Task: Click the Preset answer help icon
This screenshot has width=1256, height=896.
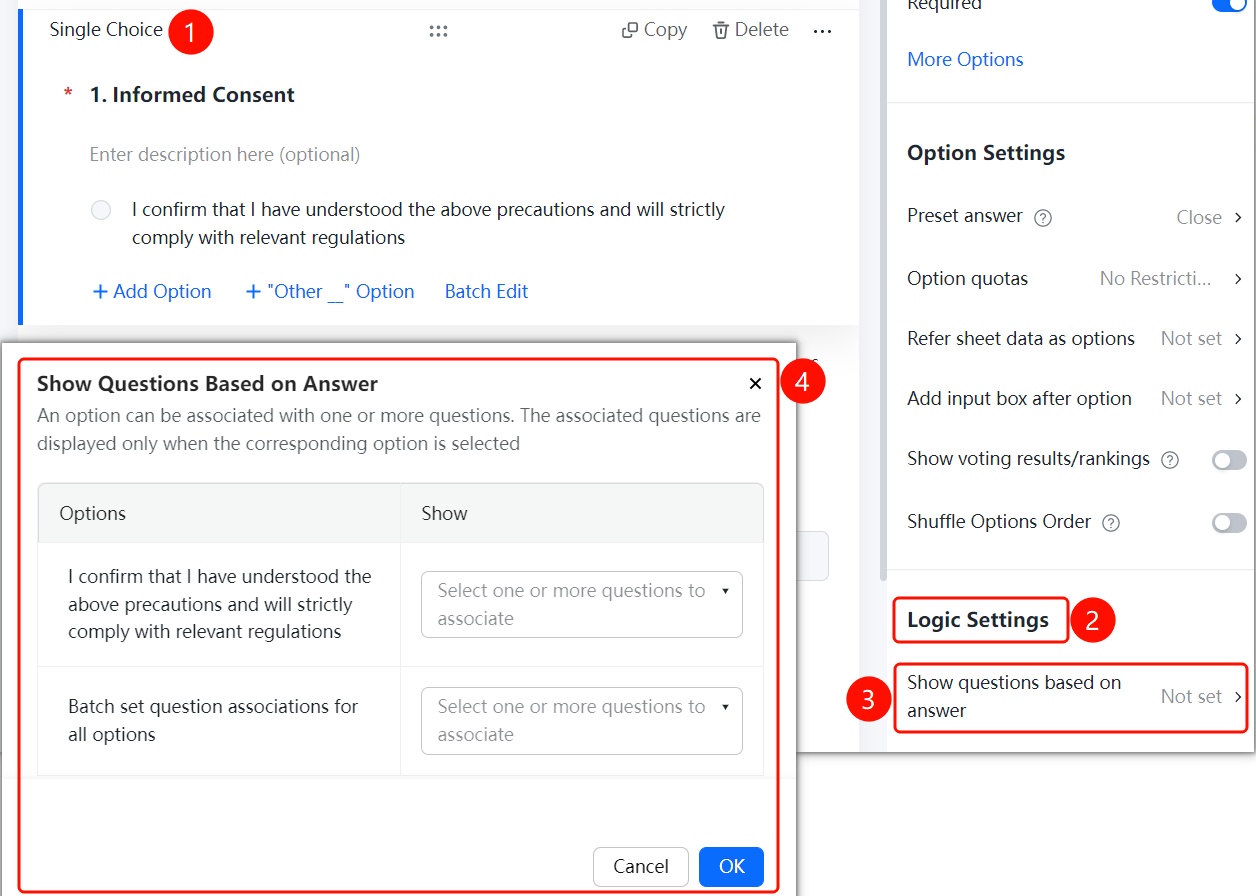Action: pos(1043,218)
